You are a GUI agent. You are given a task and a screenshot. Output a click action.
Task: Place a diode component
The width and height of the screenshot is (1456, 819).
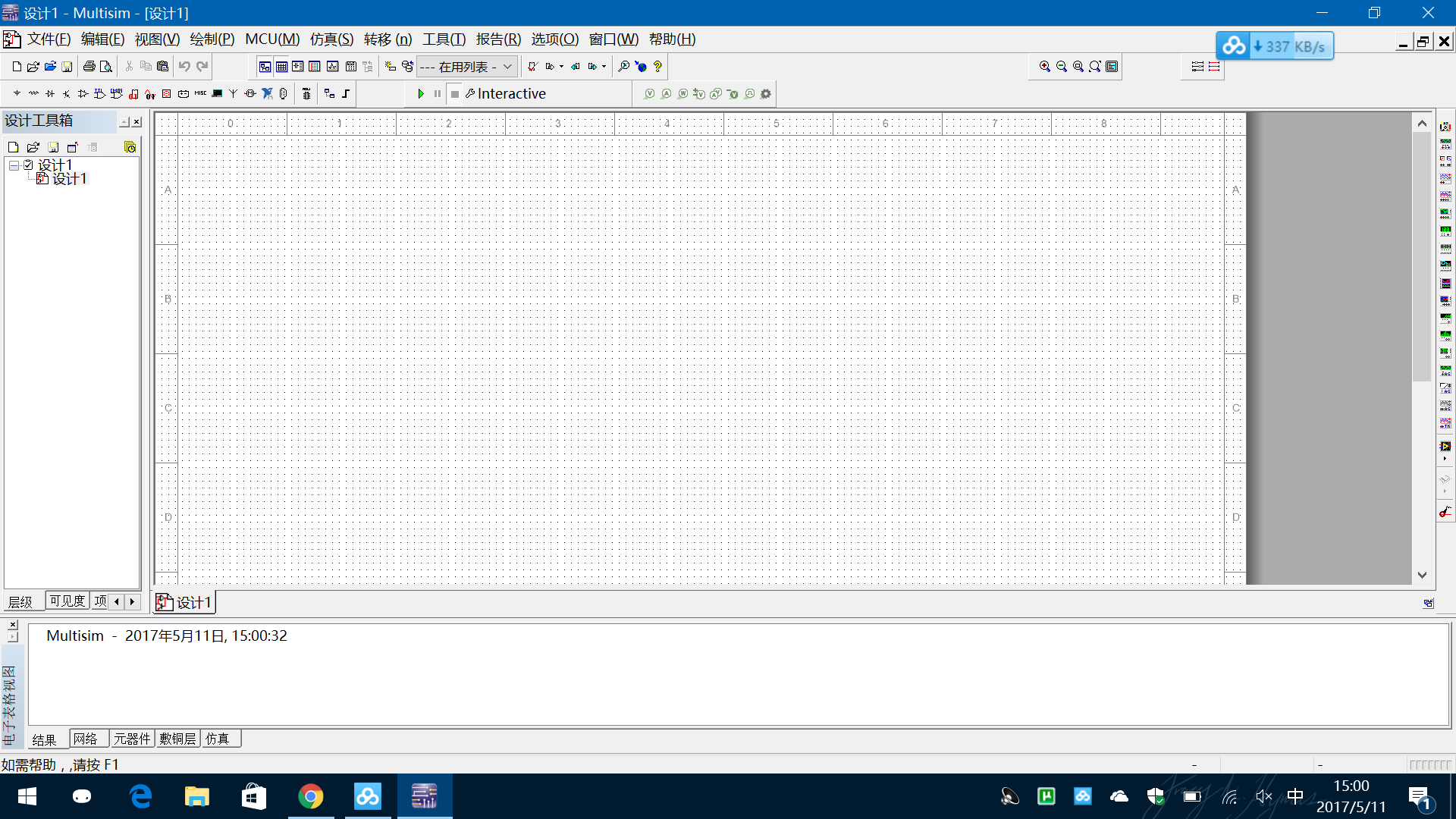pos(50,94)
